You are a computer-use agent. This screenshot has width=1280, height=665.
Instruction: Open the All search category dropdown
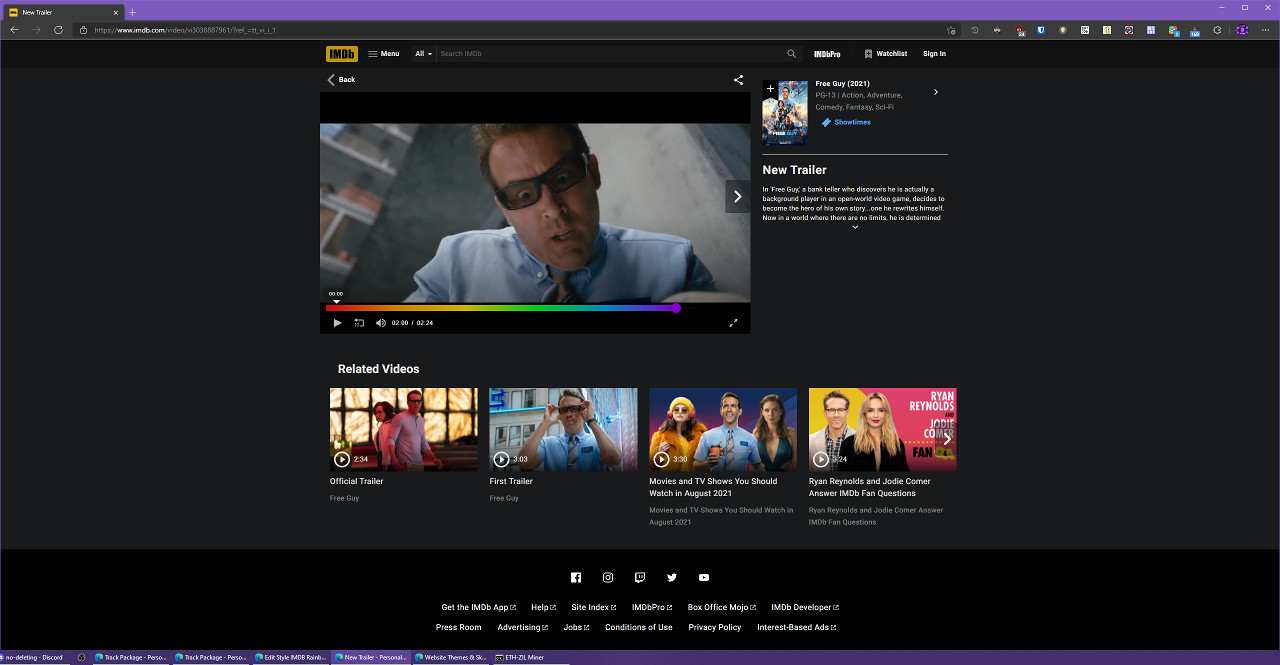[x=422, y=53]
